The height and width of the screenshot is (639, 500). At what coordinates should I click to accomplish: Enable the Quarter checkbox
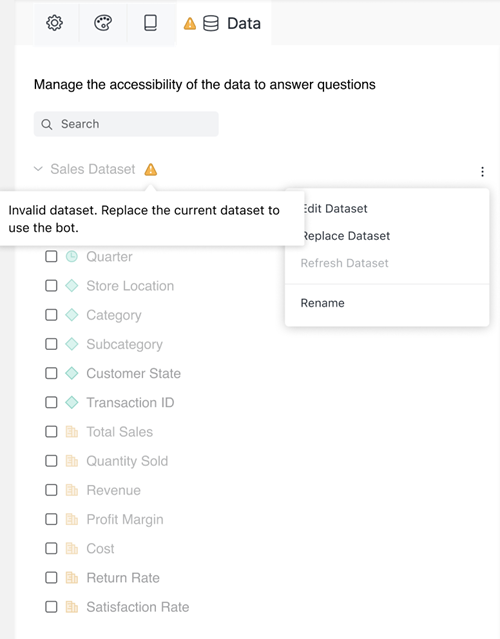click(51, 256)
